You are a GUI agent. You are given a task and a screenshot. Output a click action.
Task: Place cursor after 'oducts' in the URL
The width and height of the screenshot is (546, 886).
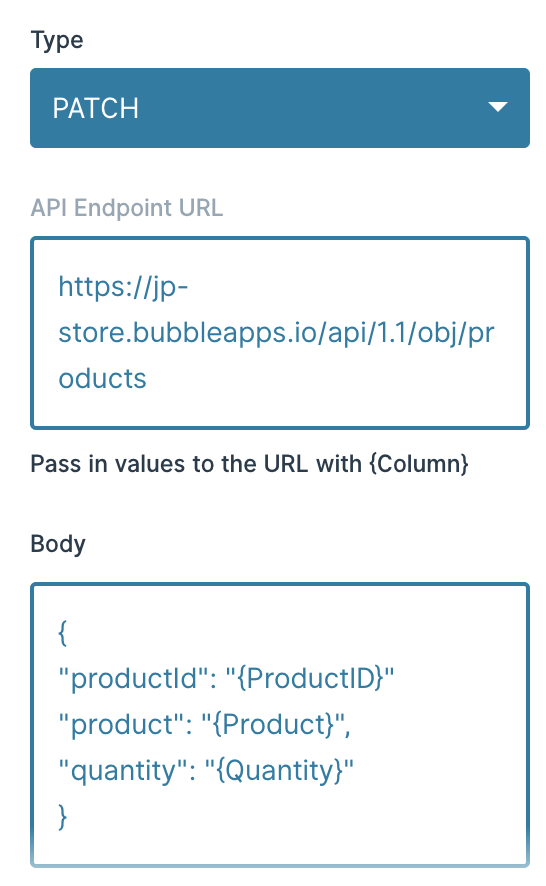pyautogui.click(x=146, y=379)
